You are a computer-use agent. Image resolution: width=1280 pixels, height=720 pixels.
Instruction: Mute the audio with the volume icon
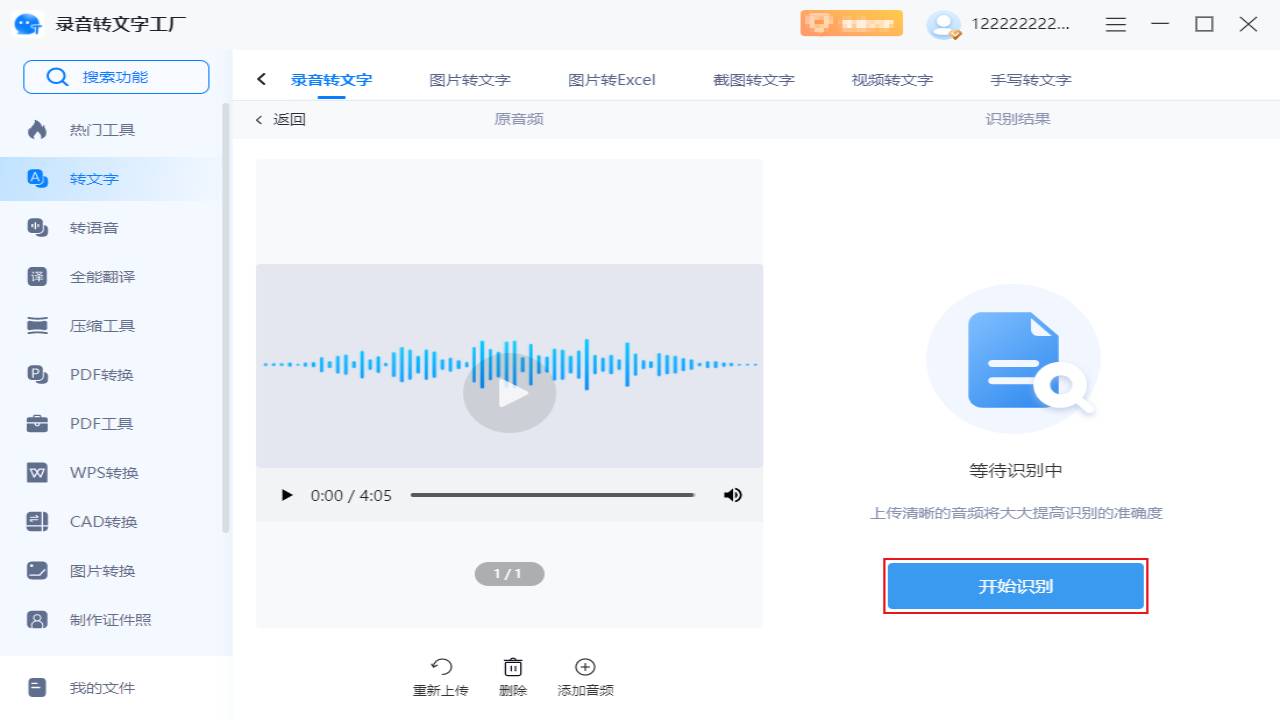tap(733, 494)
